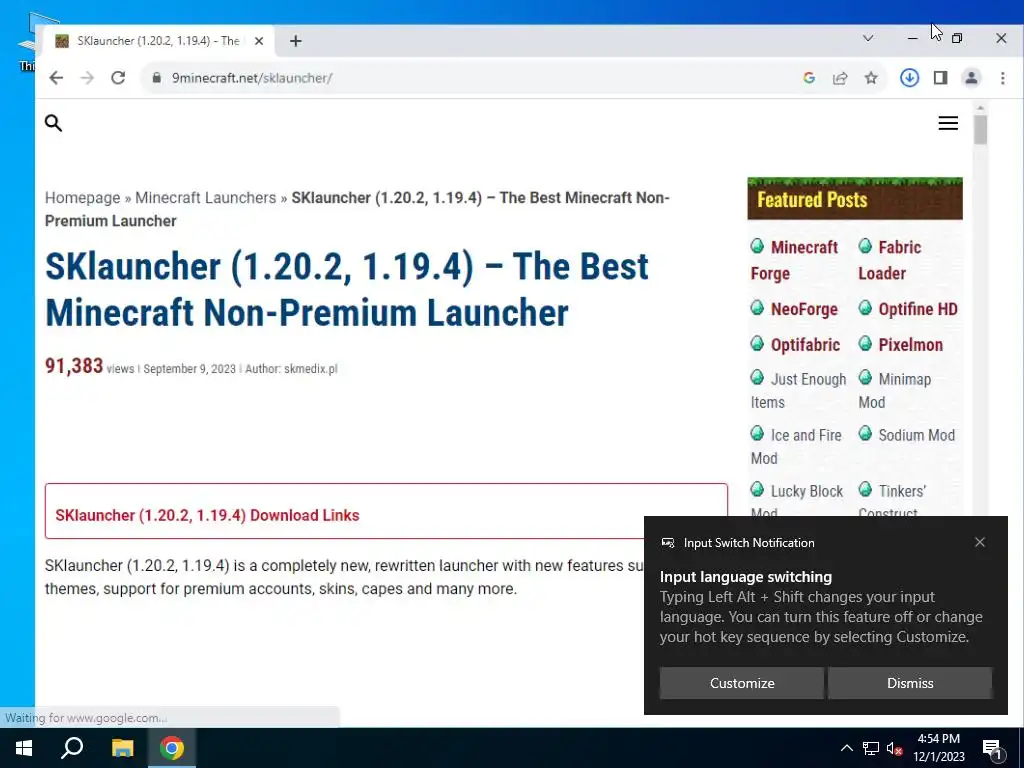Click the share page icon
The height and width of the screenshot is (768, 1024).
[840, 78]
